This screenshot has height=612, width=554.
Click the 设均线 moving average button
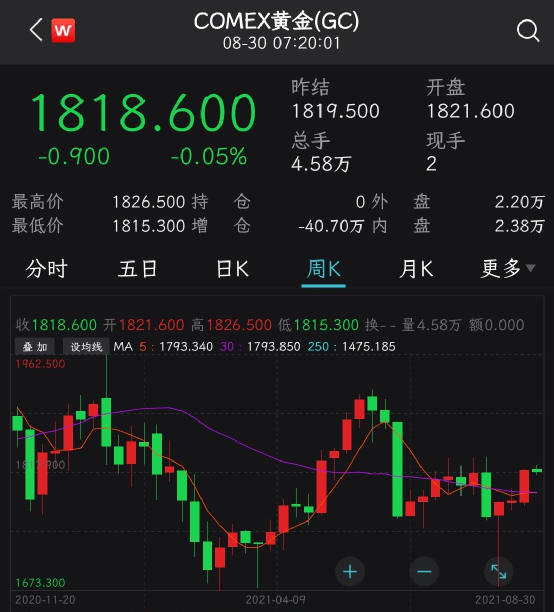click(x=86, y=347)
